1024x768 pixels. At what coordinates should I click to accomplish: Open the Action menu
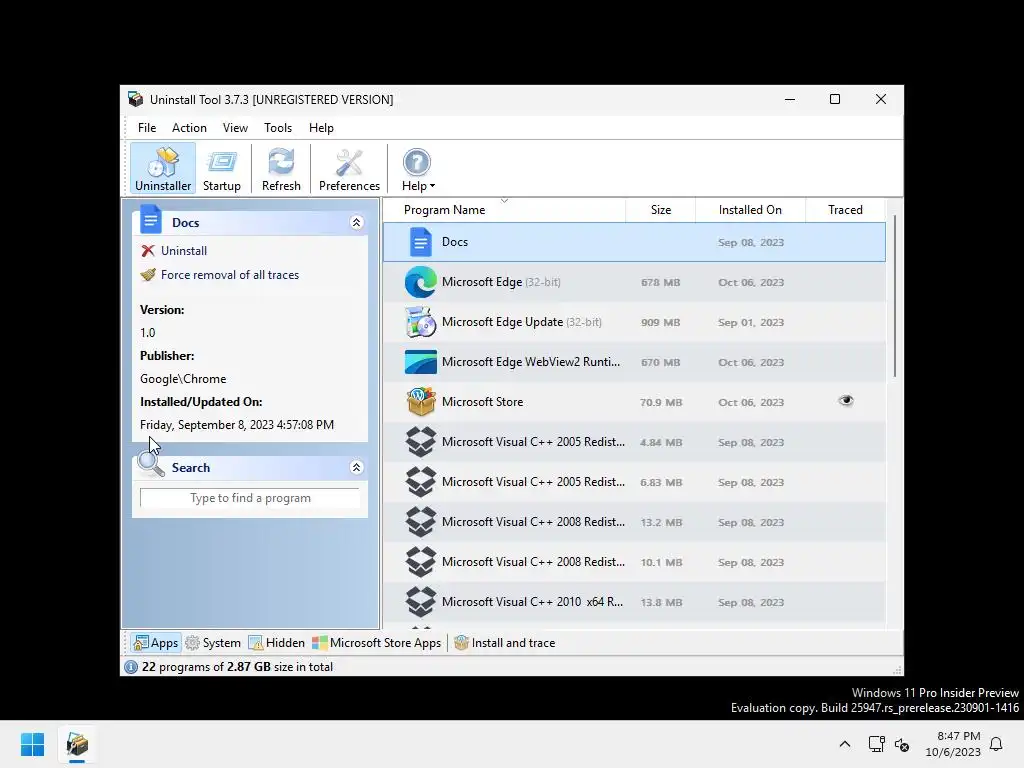[x=189, y=128]
